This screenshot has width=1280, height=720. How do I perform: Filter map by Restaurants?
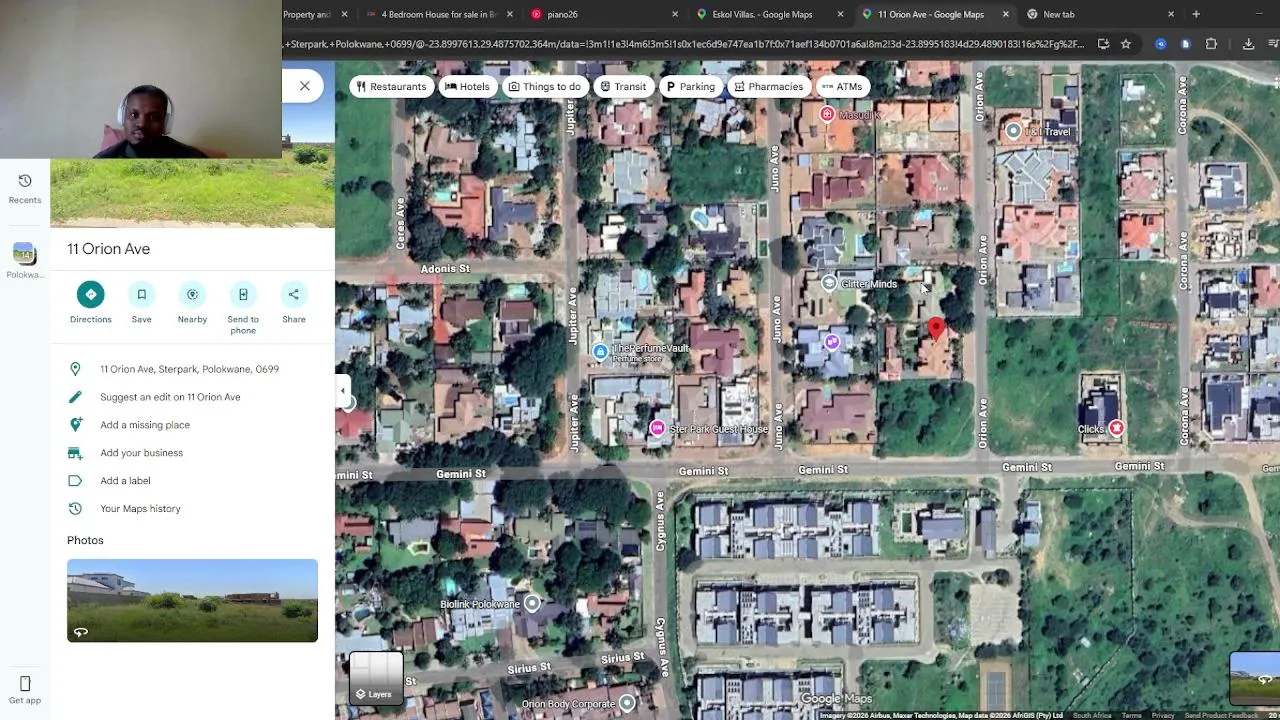coord(391,87)
